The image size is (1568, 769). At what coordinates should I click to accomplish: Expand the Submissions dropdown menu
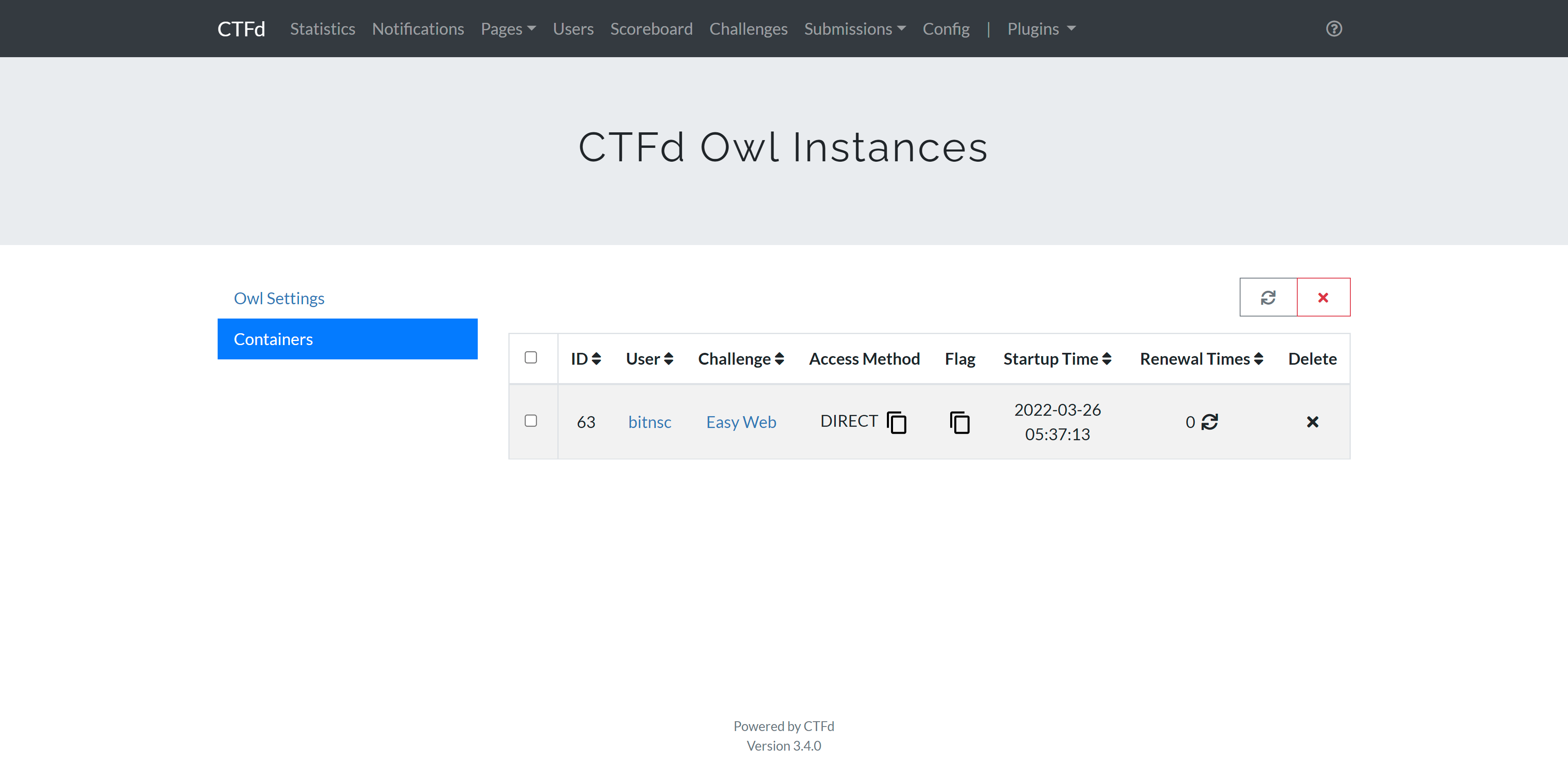pos(855,28)
